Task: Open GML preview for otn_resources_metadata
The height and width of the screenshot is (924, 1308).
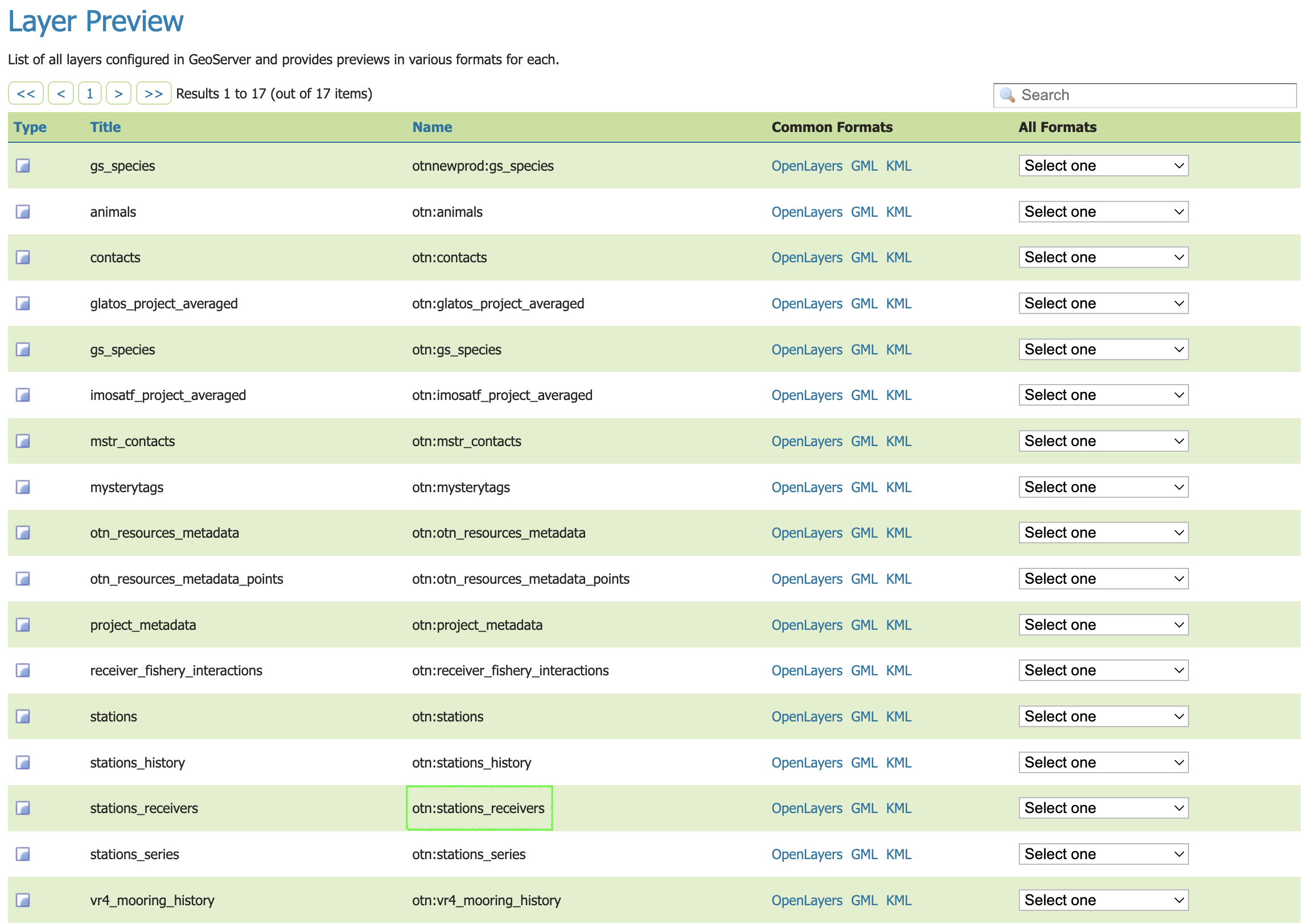Action: coord(863,533)
